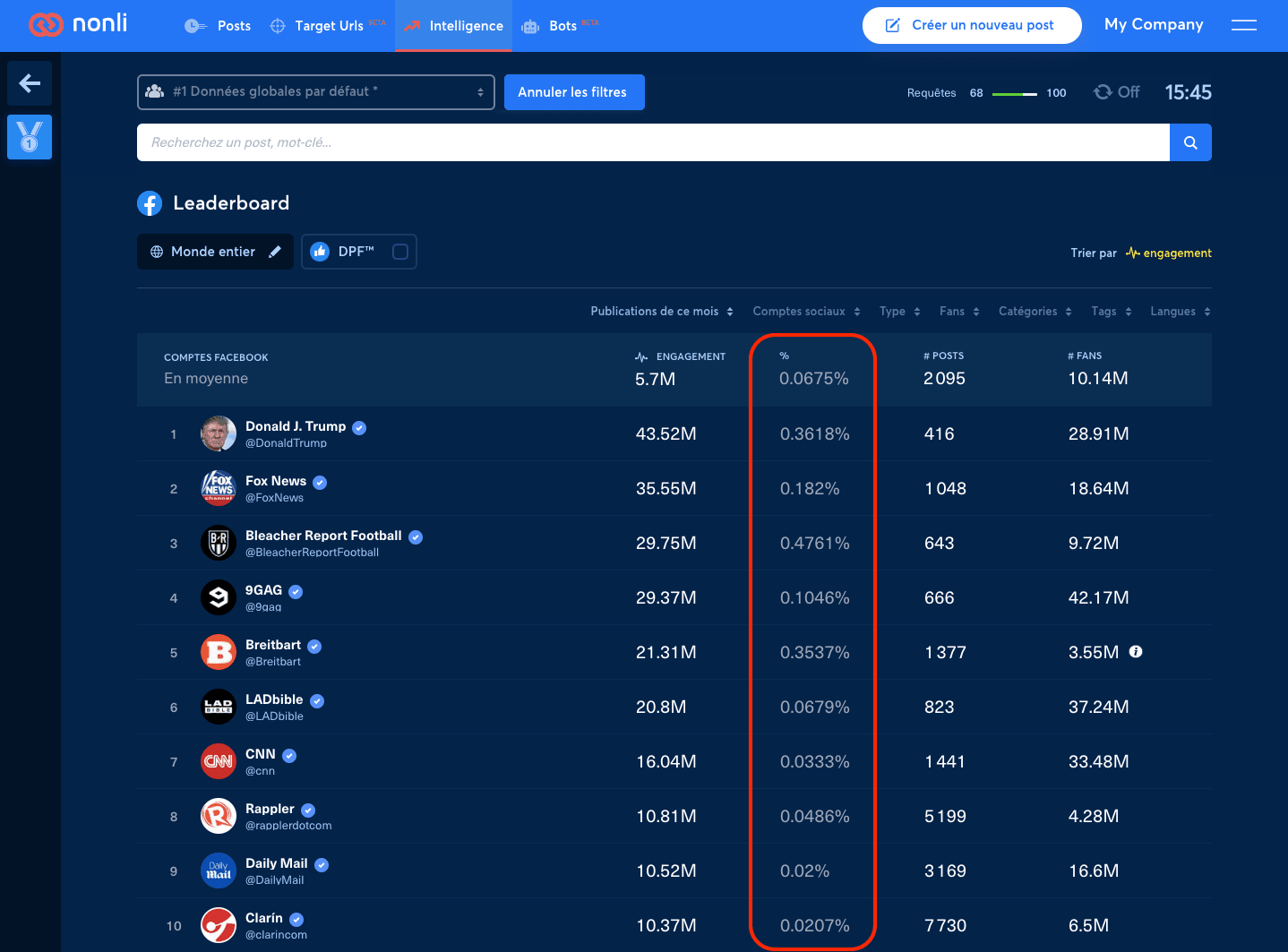Open the Breitbart account link
The image size is (1288, 952).
point(273,645)
